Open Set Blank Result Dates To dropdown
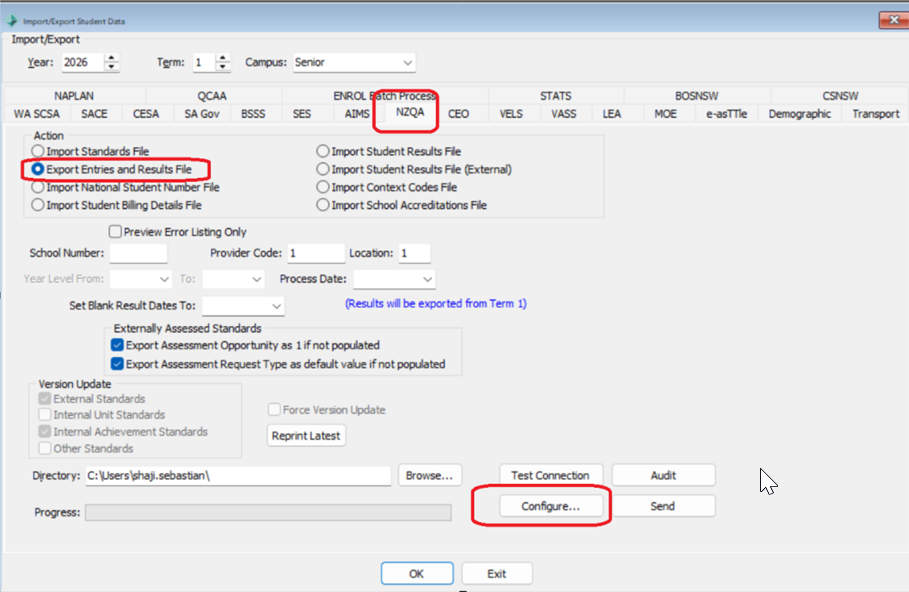The image size is (909, 592). 276,306
